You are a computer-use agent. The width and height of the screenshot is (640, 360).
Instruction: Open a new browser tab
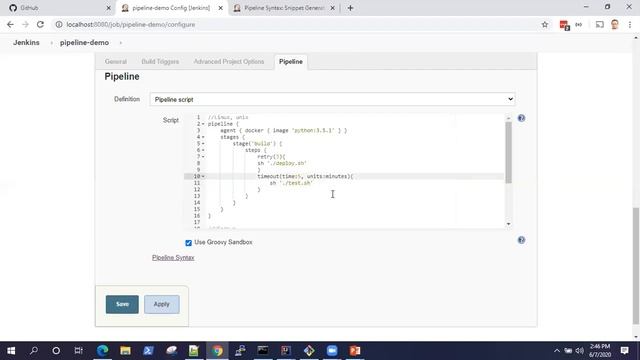point(350,8)
